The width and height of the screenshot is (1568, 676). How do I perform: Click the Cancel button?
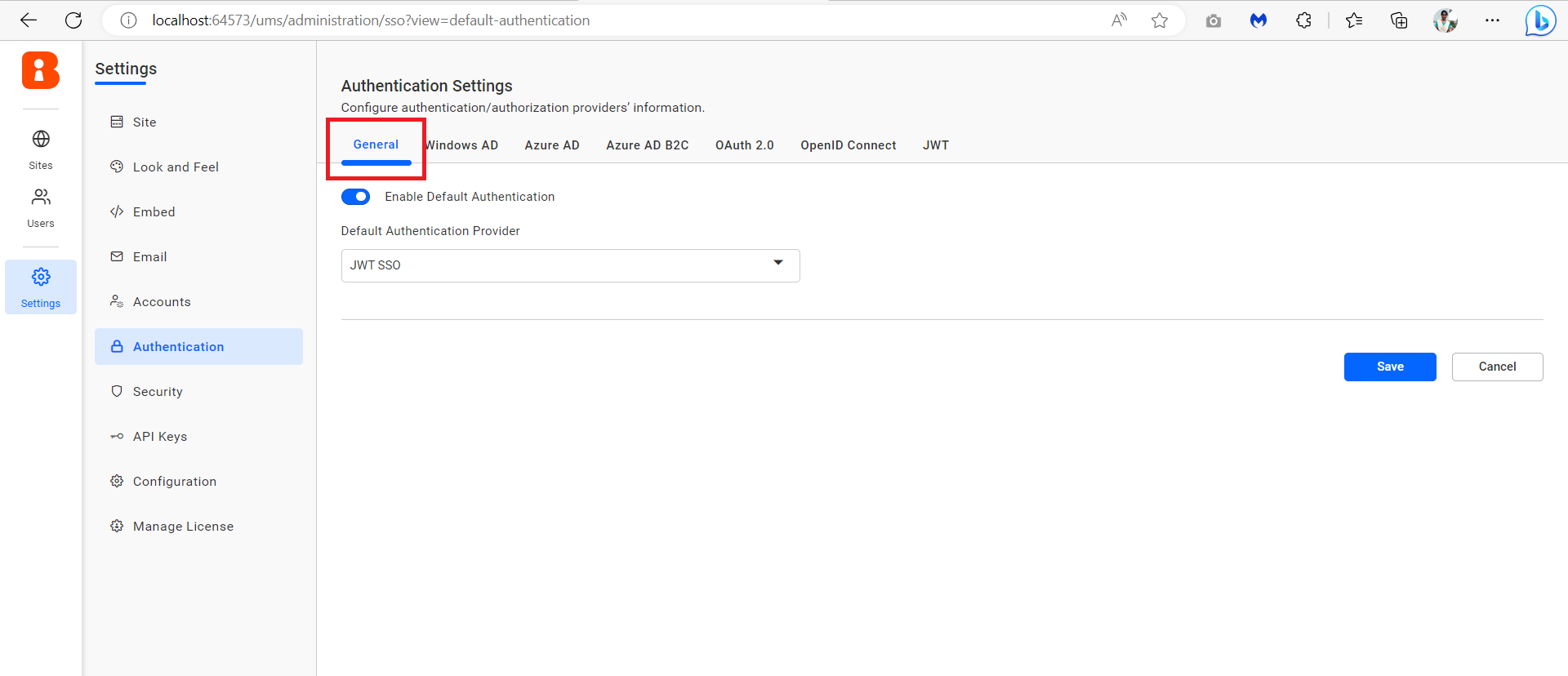(1497, 367)
